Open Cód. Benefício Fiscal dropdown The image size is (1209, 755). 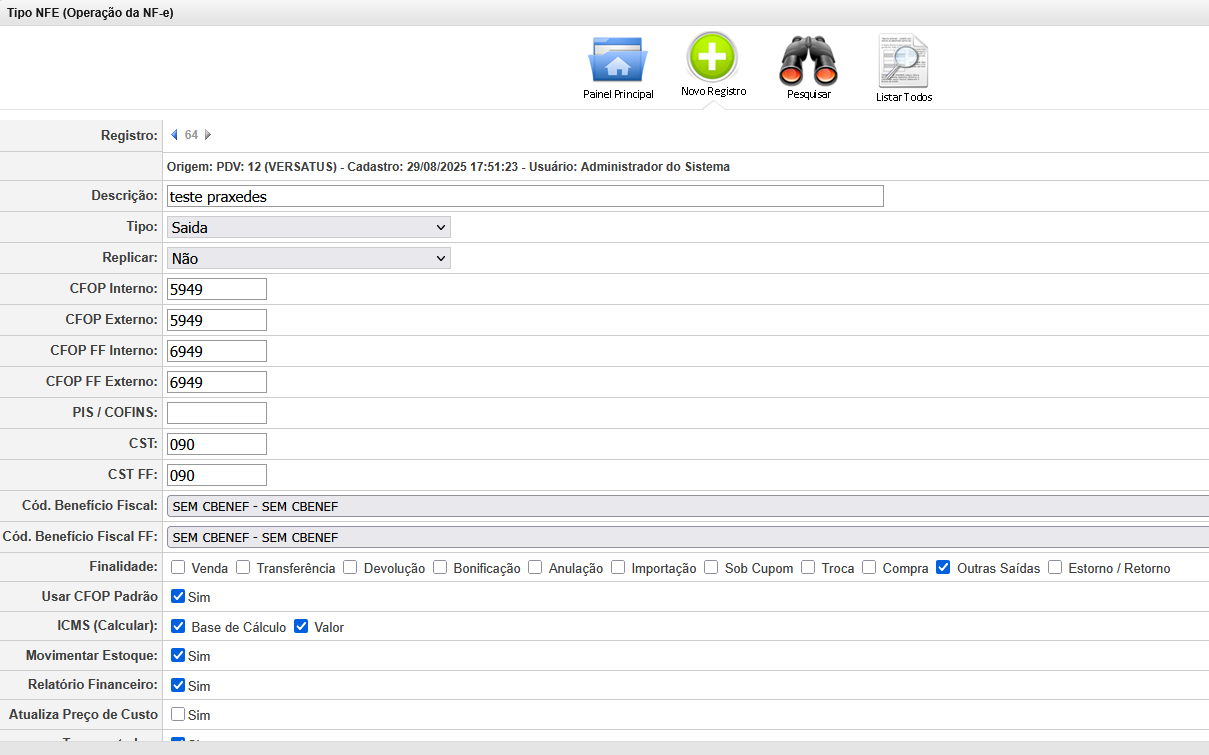[687, 506]
